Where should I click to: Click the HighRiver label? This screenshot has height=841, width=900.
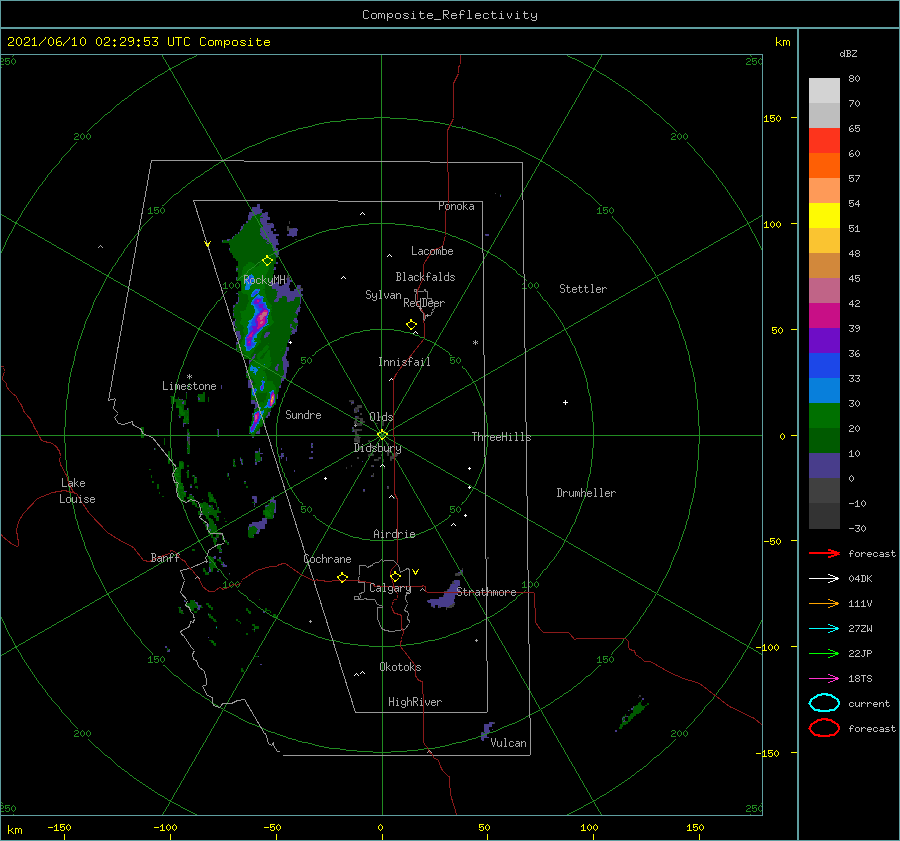(414, 702)
